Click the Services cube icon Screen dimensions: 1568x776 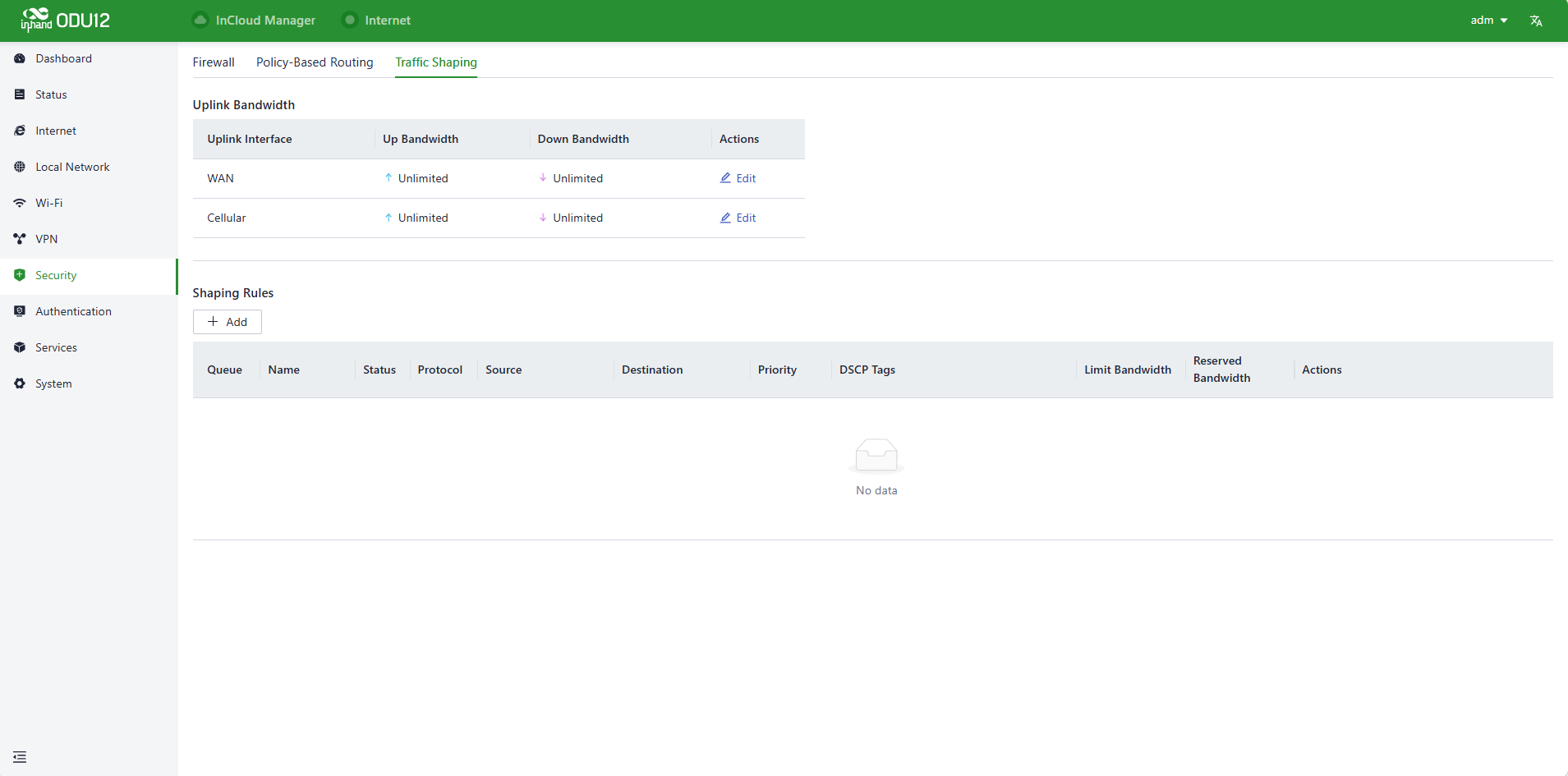click(20, 347)
